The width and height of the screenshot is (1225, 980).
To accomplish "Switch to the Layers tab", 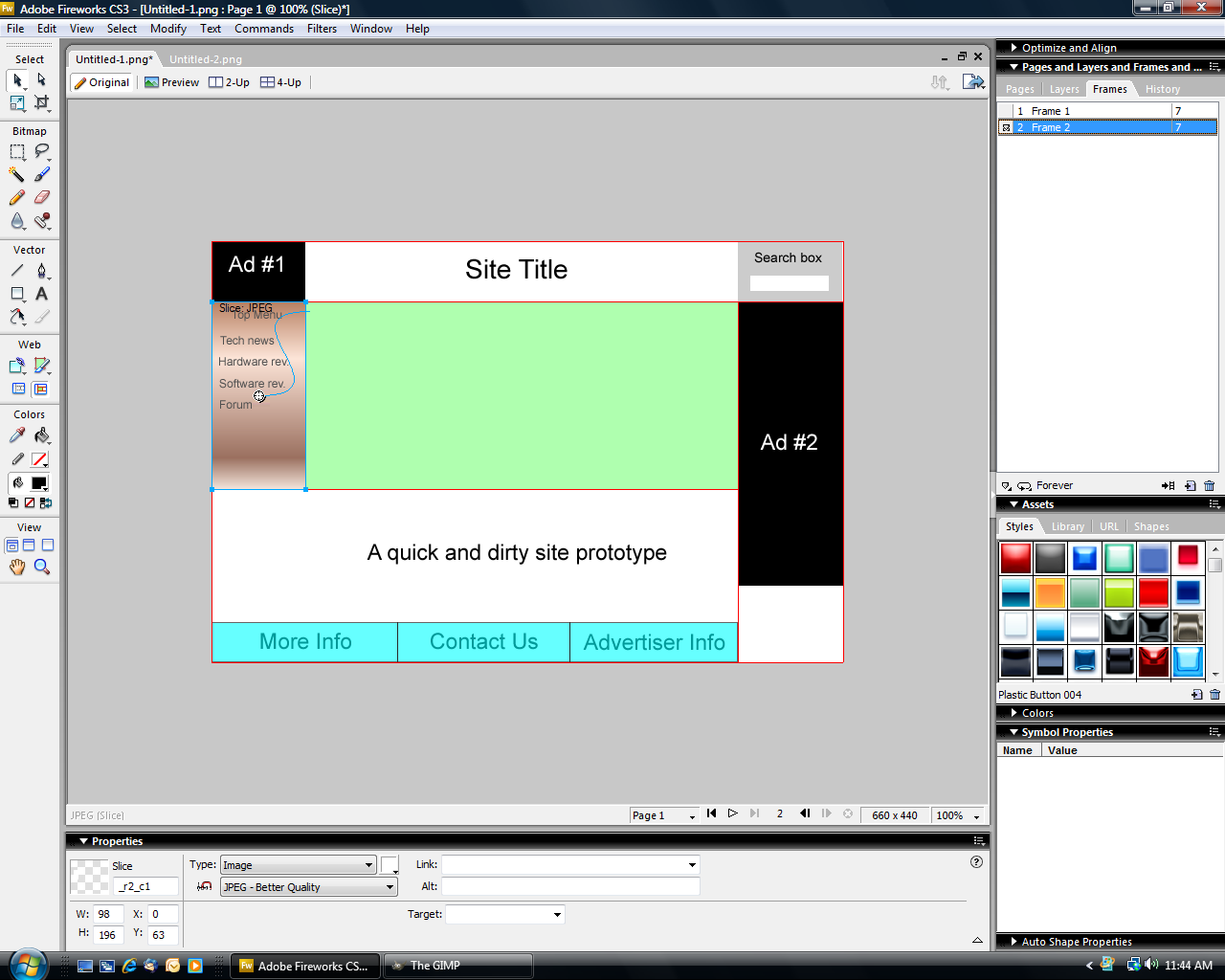I will point(1064,89).
